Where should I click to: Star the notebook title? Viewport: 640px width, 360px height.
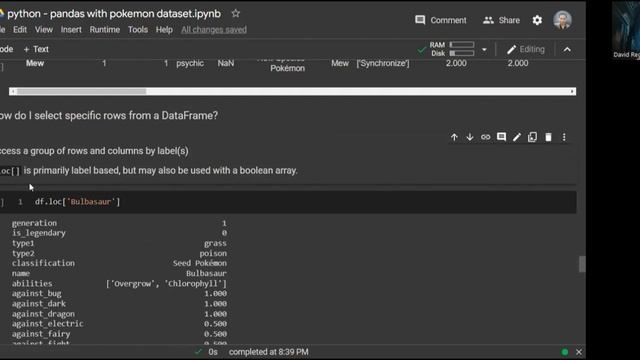coord(236,13)
